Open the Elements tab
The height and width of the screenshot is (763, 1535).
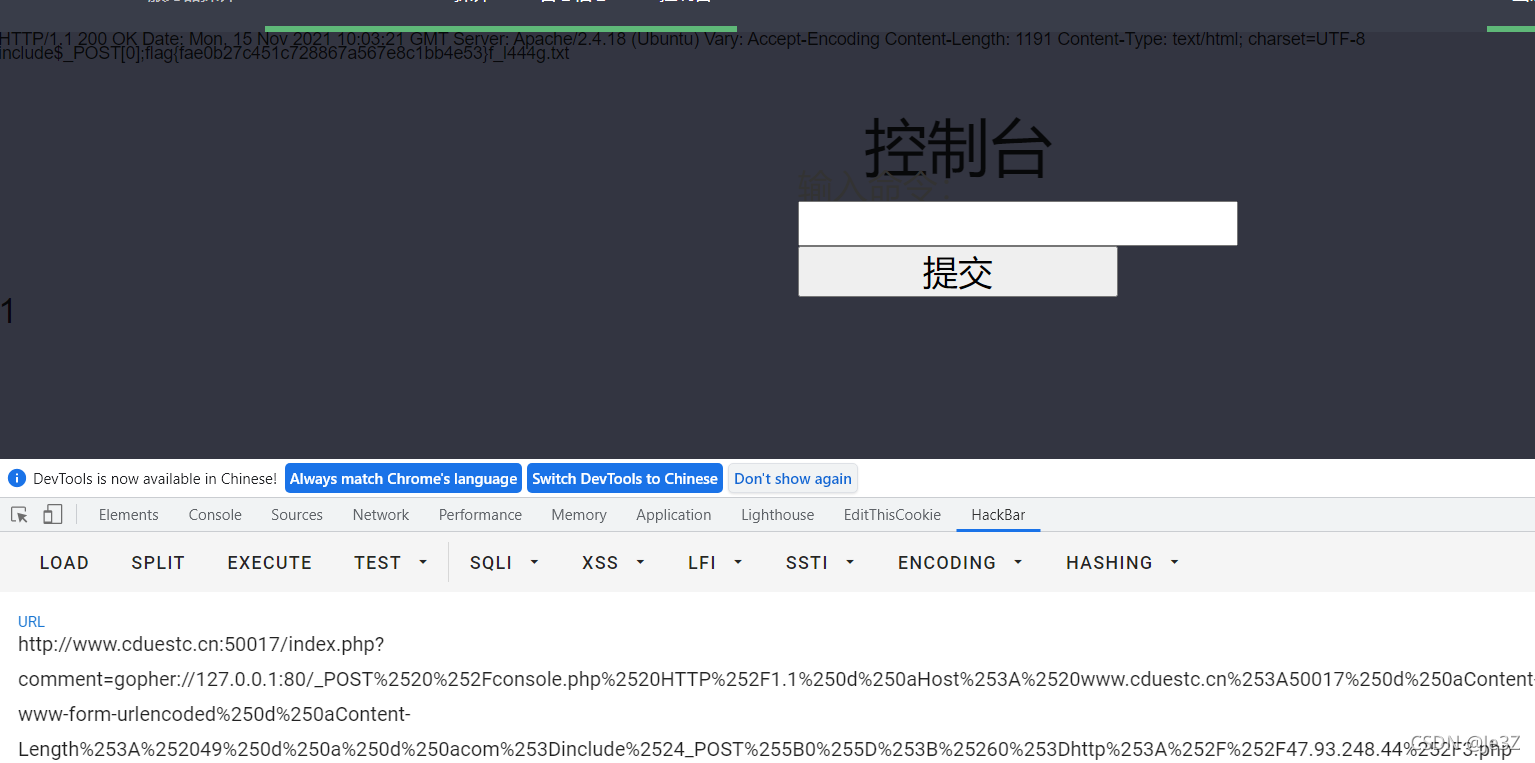128,515
